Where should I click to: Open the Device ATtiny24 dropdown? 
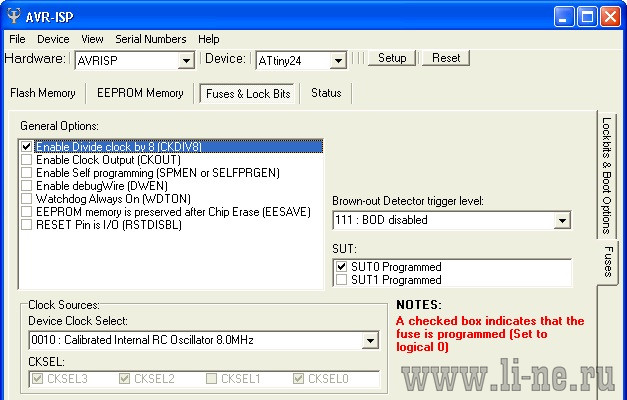click(338, 61)
